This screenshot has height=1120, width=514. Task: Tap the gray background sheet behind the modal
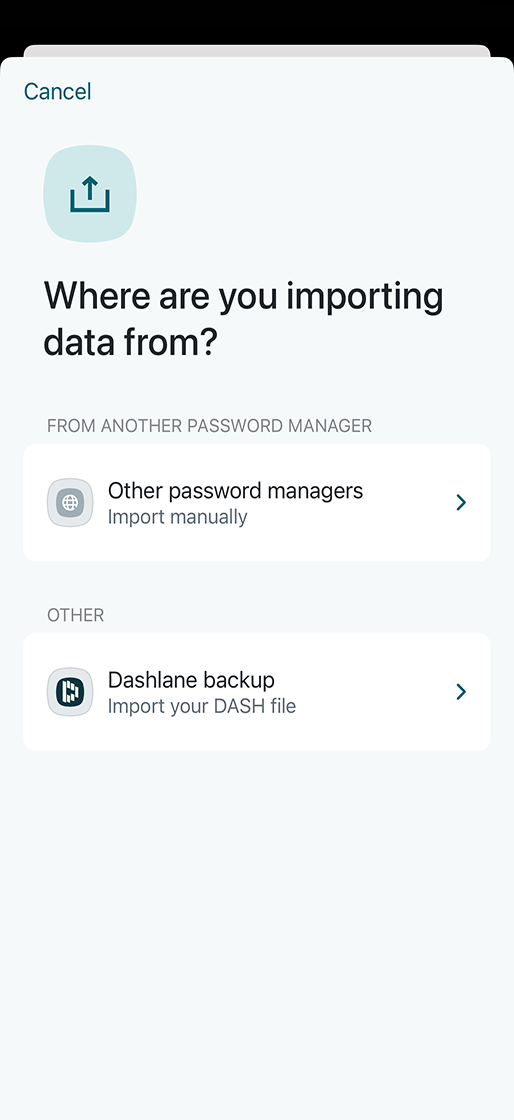[x=257, y=51]
